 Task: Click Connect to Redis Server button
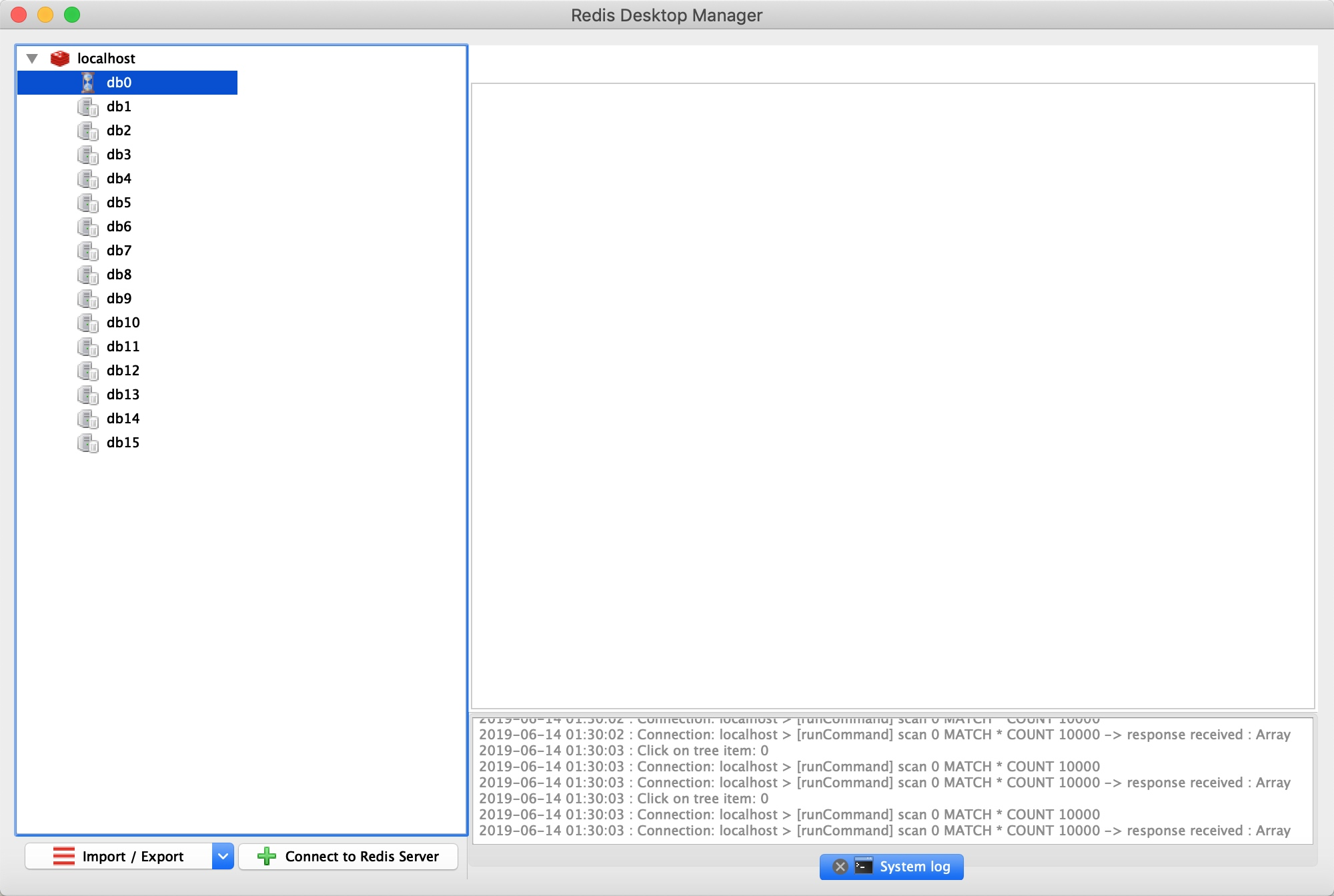(x=348, y=856)
